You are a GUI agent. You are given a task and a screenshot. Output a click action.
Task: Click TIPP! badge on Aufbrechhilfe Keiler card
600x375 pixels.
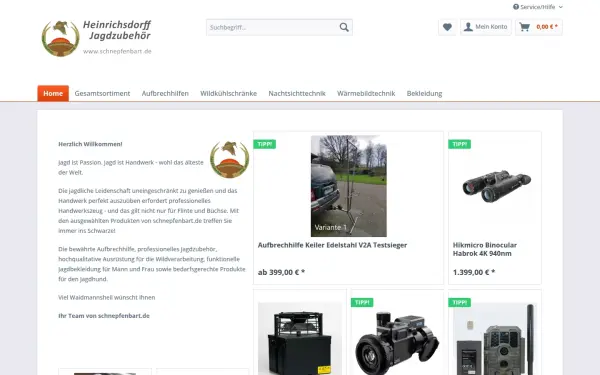tap(264, 144)
